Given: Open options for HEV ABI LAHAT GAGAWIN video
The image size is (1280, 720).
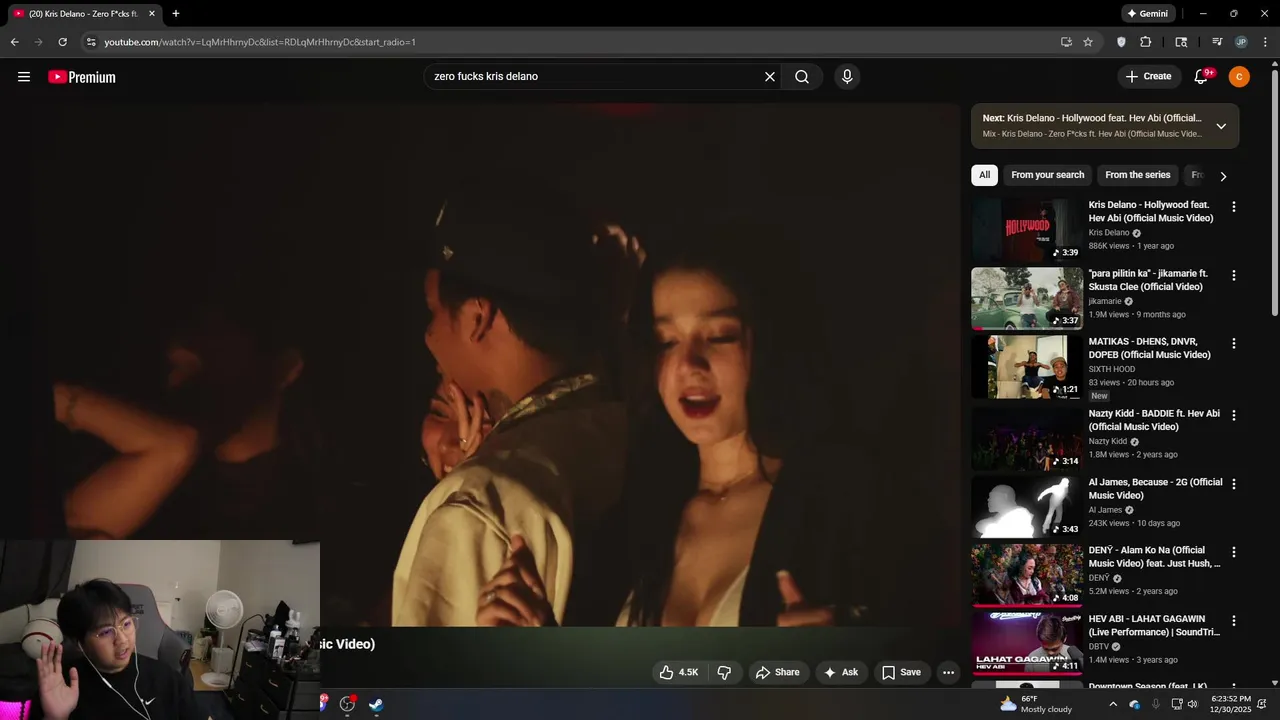Looking at the screenshot, I should click(1234, 621).
